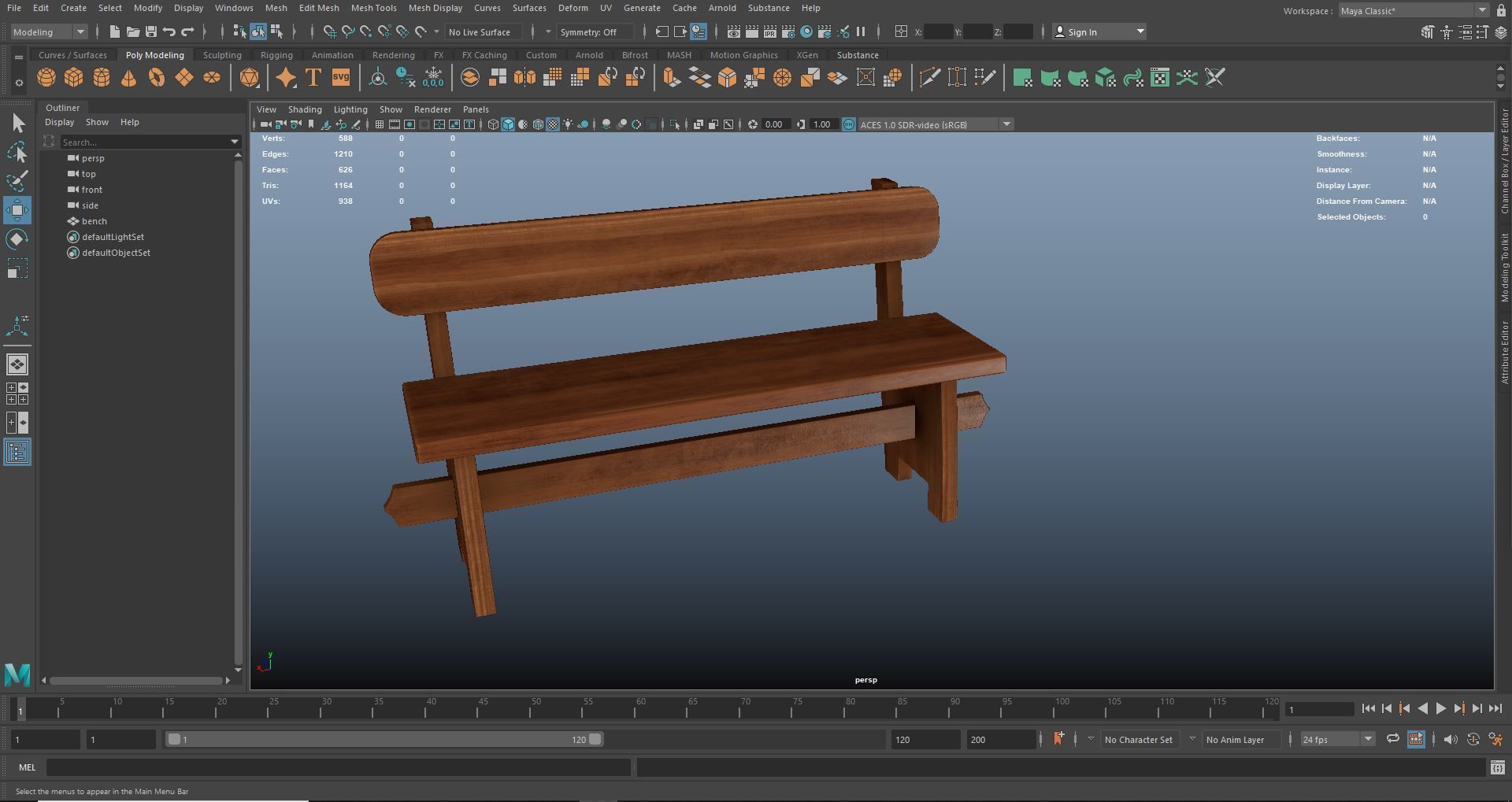The image size is (1512, 802).
Task: Click the Redo arrow icon
Action: point(187,32)
